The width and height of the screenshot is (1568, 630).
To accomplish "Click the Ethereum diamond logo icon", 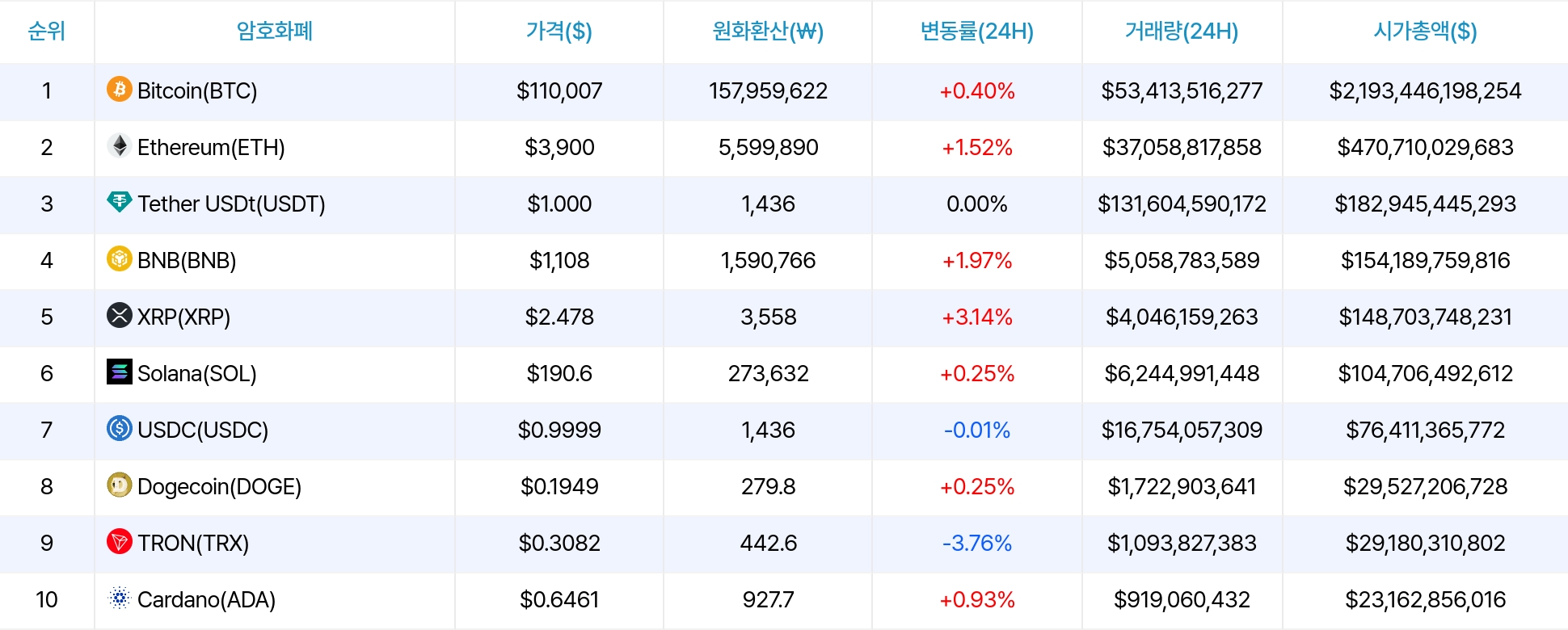I will (x=120, y=145).
